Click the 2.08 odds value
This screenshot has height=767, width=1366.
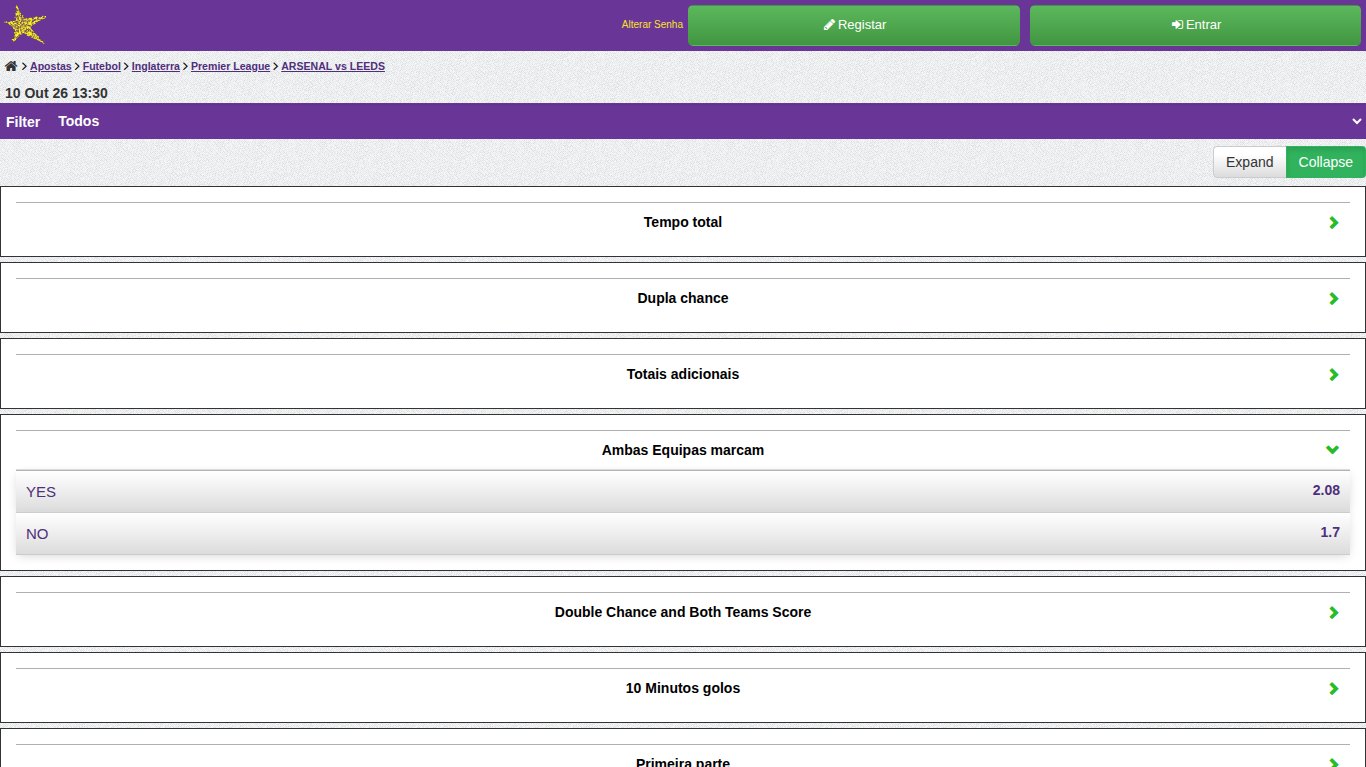(x=1326, y=490)
